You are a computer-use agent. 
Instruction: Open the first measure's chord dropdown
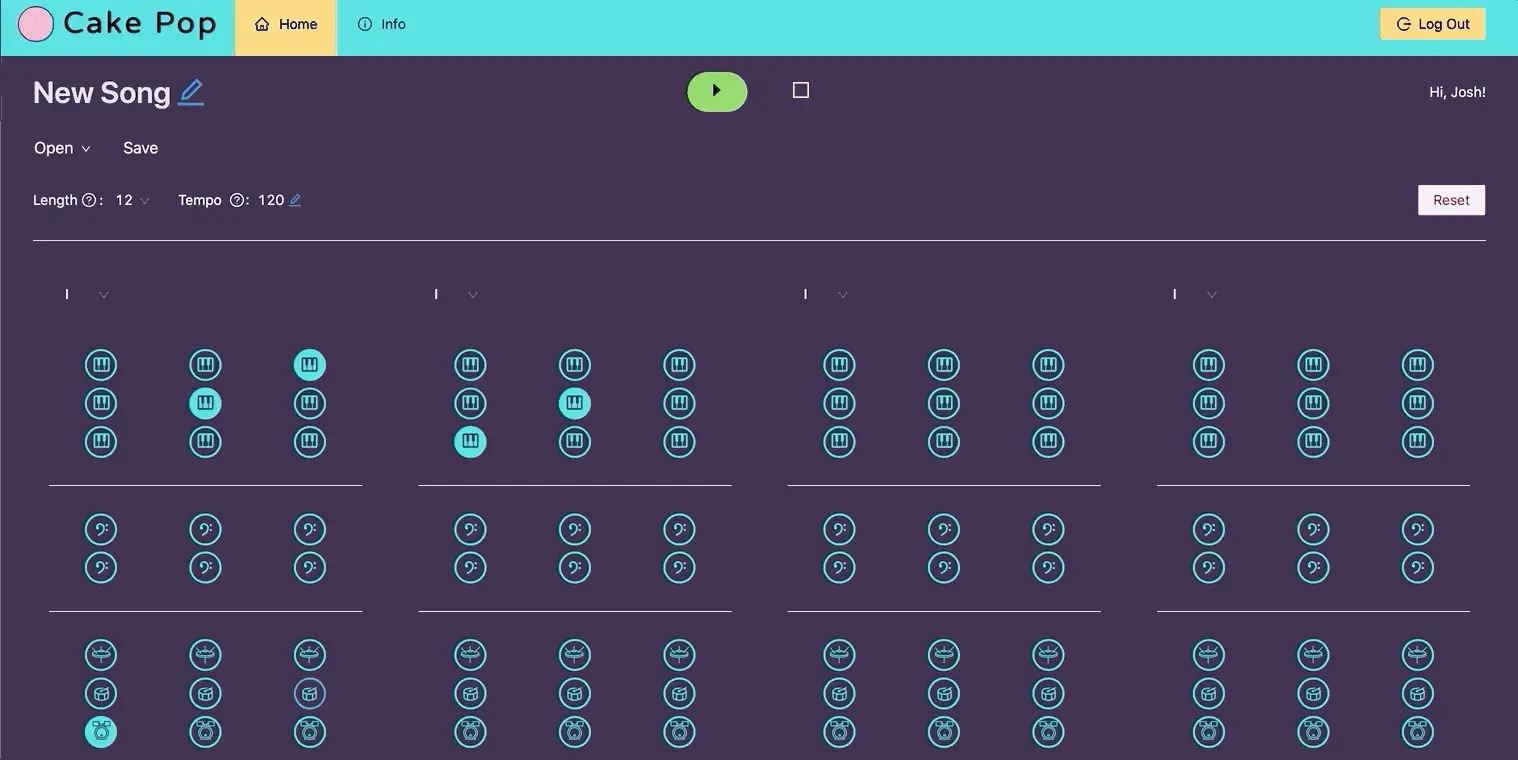tap(103, 295)
